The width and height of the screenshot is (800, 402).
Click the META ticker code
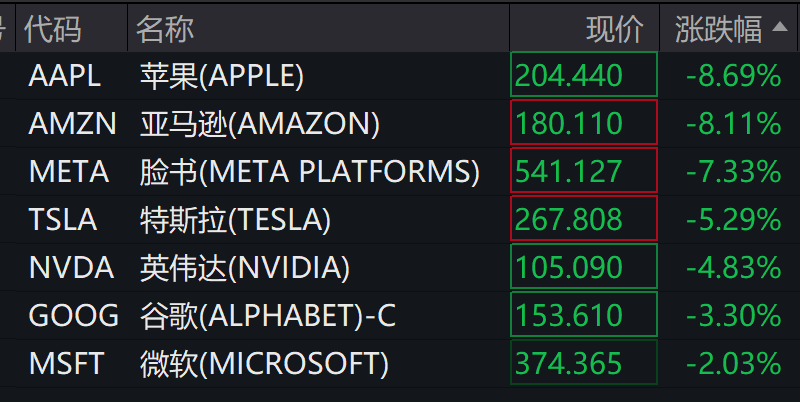(x=68, y=172)
